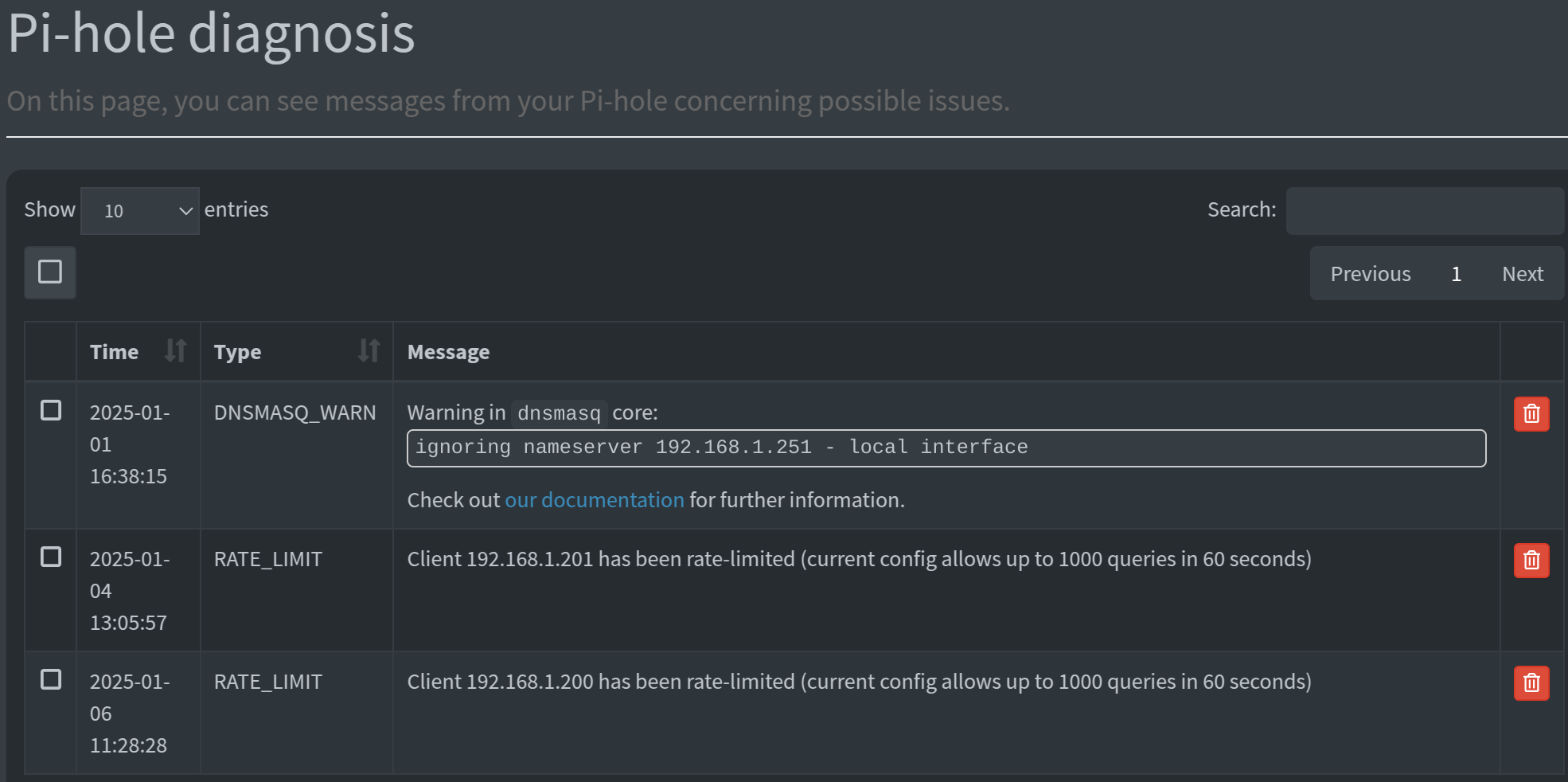Delete the 192.168.1.200 rate-limit message
This screenshot has height=782, width=1568.
1531,683
